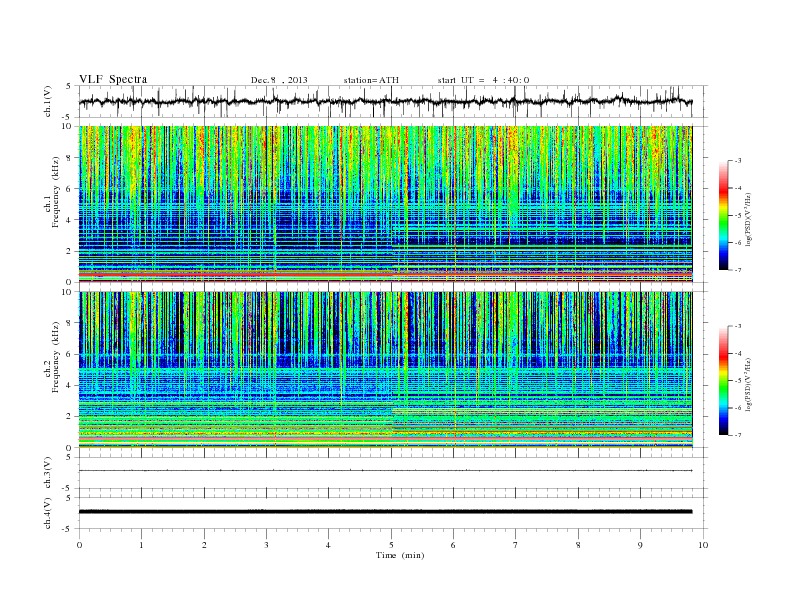Screen dimensions: 792x612
Task: Click the "ch.3(V)" axis label
Action: click(48, 473)
